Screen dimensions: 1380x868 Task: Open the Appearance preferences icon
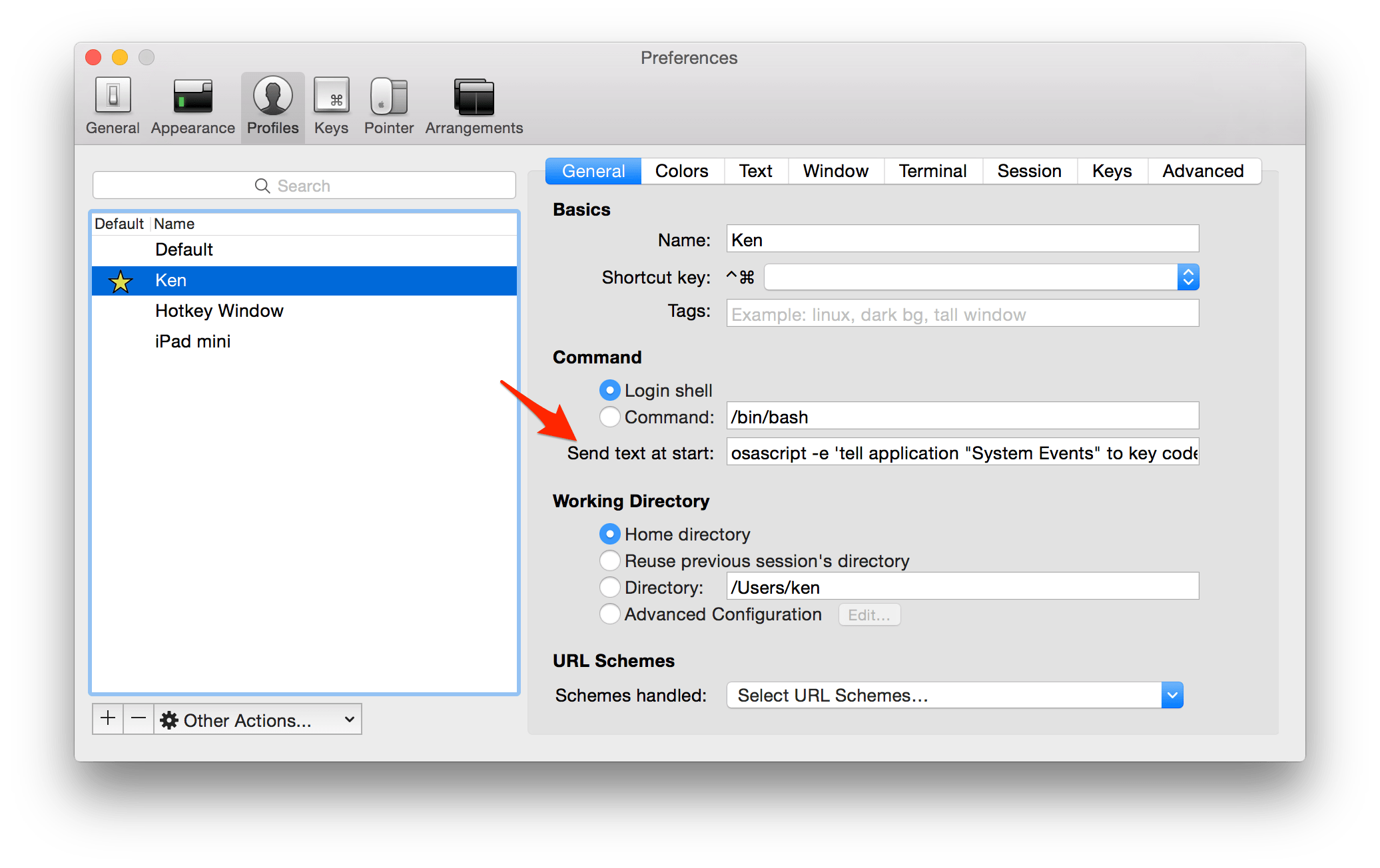tap(192, 106)
